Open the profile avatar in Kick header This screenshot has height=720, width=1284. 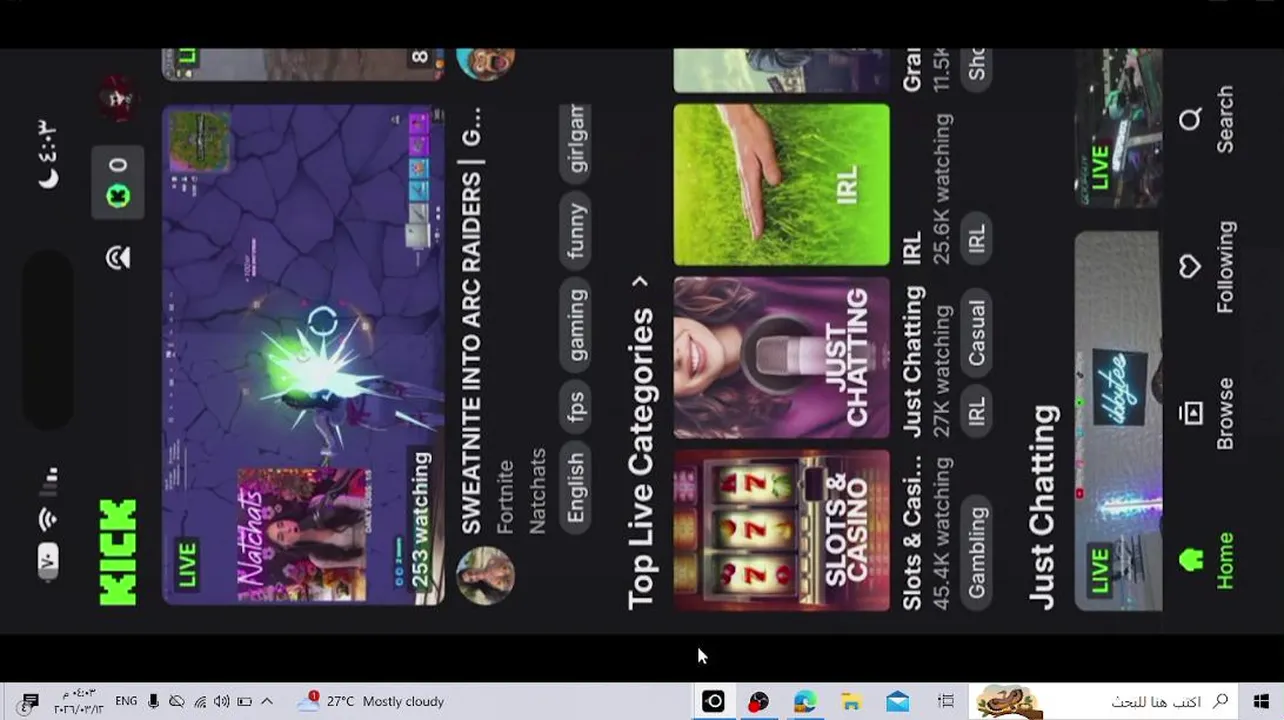pos(118,97)
